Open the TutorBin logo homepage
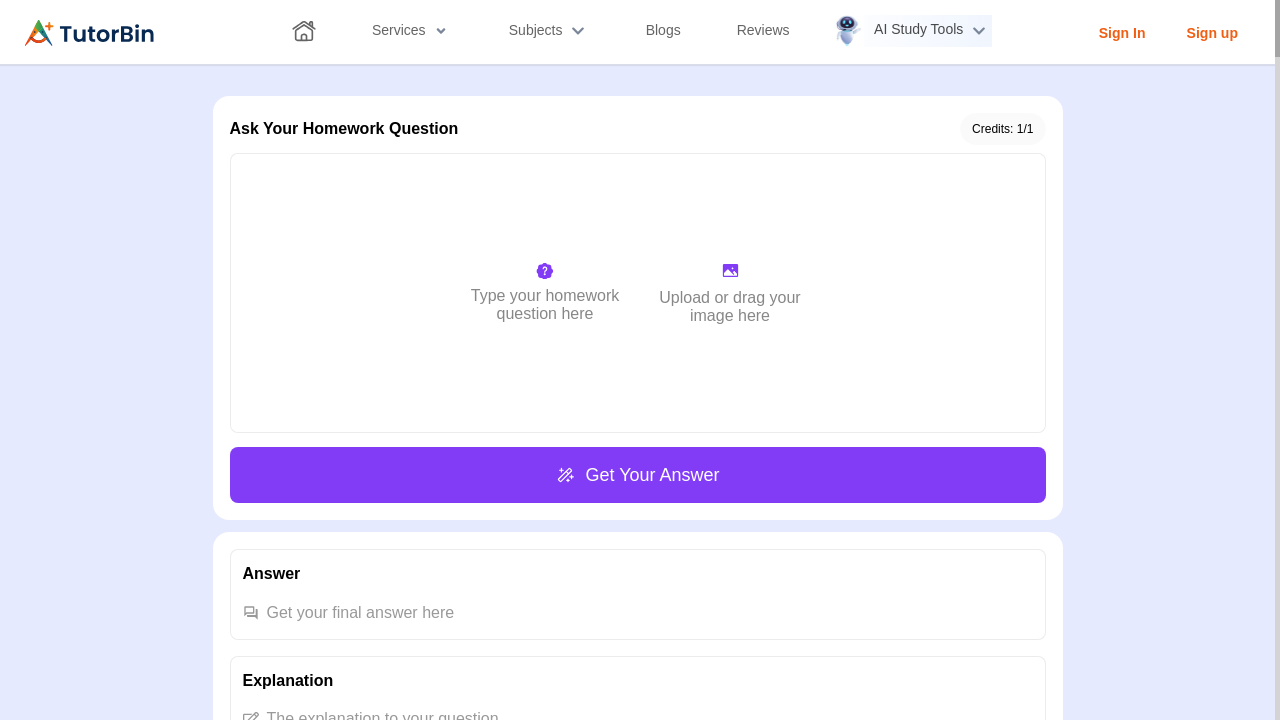This screenshot has width=1280, height=720. coord(89,33)
